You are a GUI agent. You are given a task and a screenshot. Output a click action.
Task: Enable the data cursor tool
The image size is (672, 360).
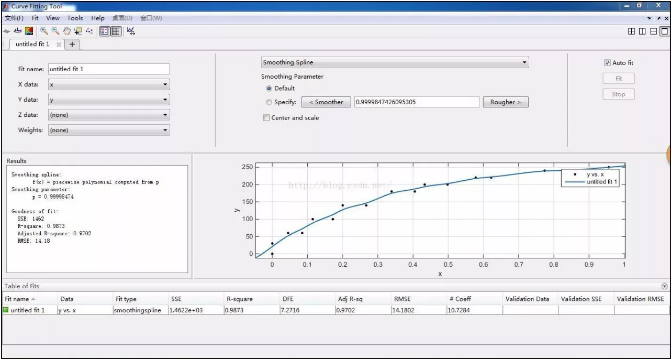pyautogui.click(x=78, y=31)
